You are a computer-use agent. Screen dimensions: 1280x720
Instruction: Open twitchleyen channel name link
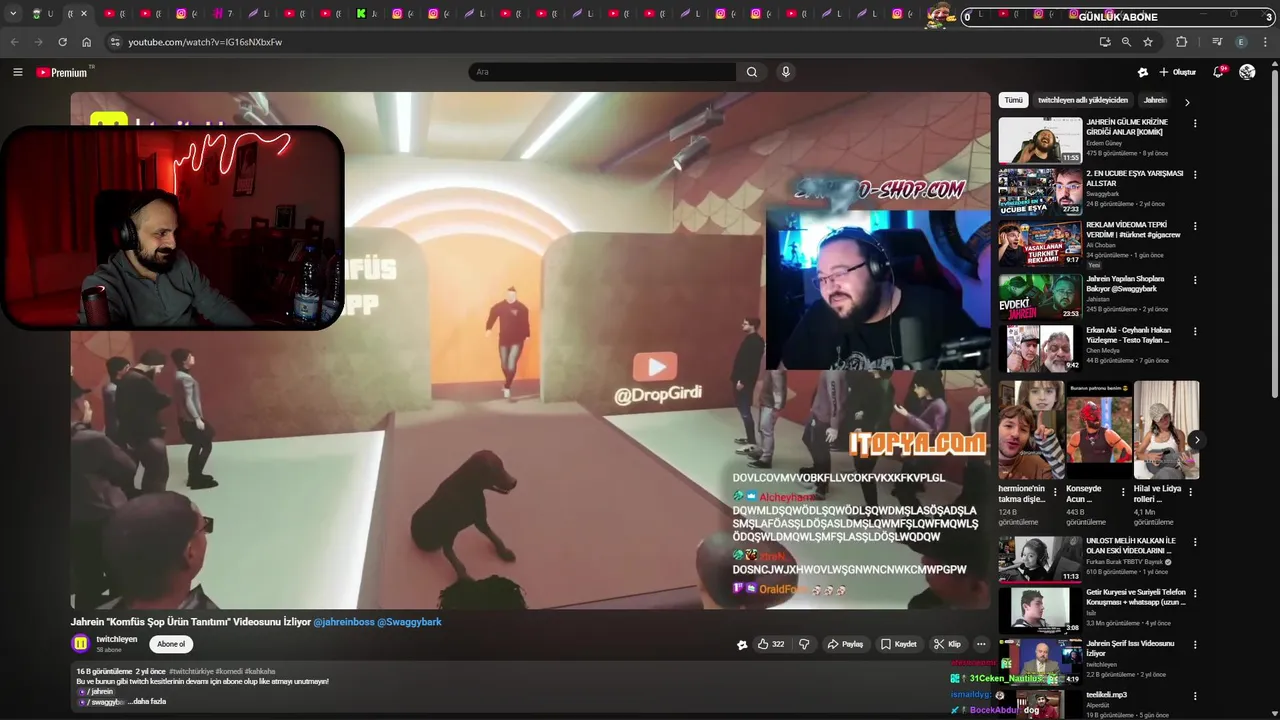(x=117, y=639)
